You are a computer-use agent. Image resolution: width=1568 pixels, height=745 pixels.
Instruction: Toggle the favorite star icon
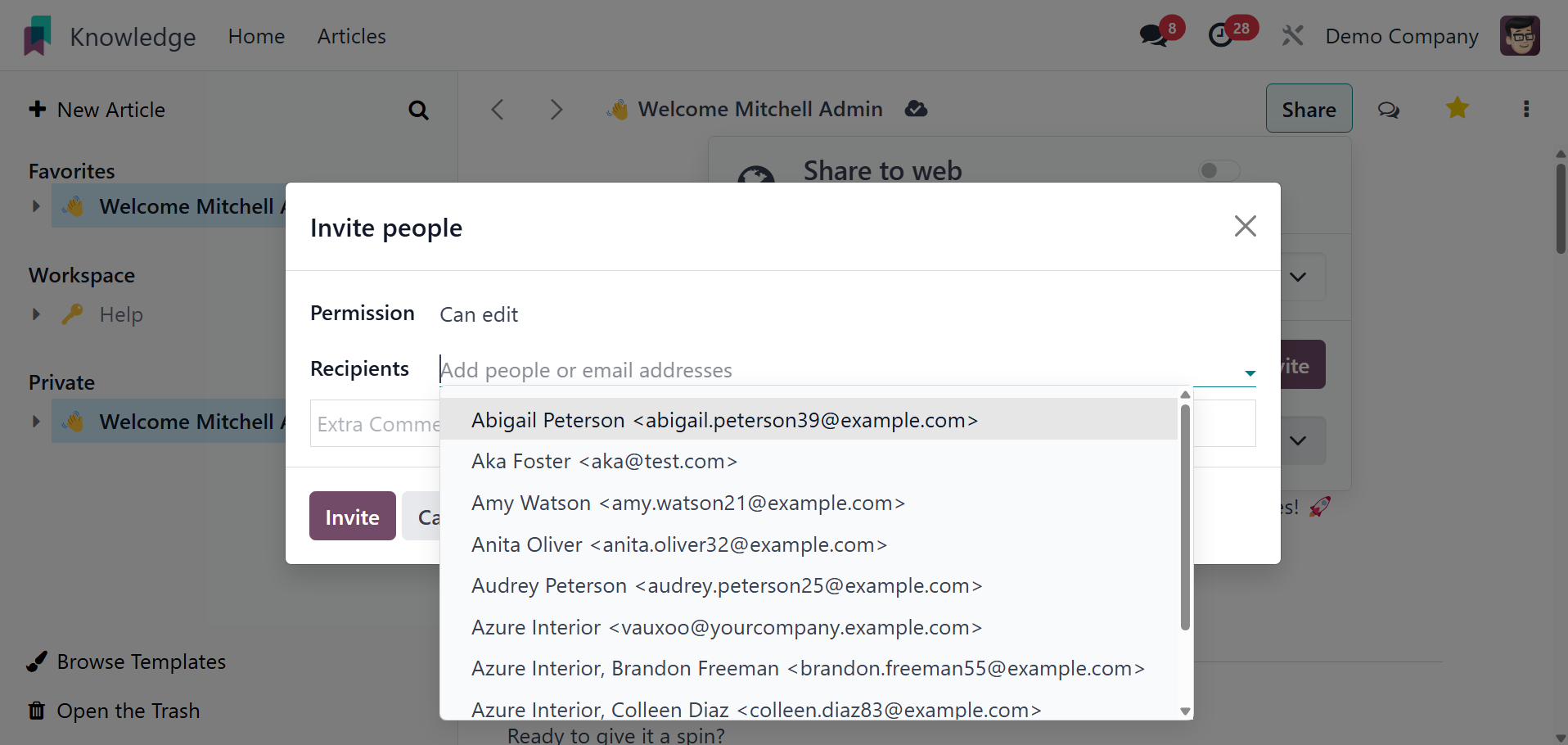tap(1457, 108)
